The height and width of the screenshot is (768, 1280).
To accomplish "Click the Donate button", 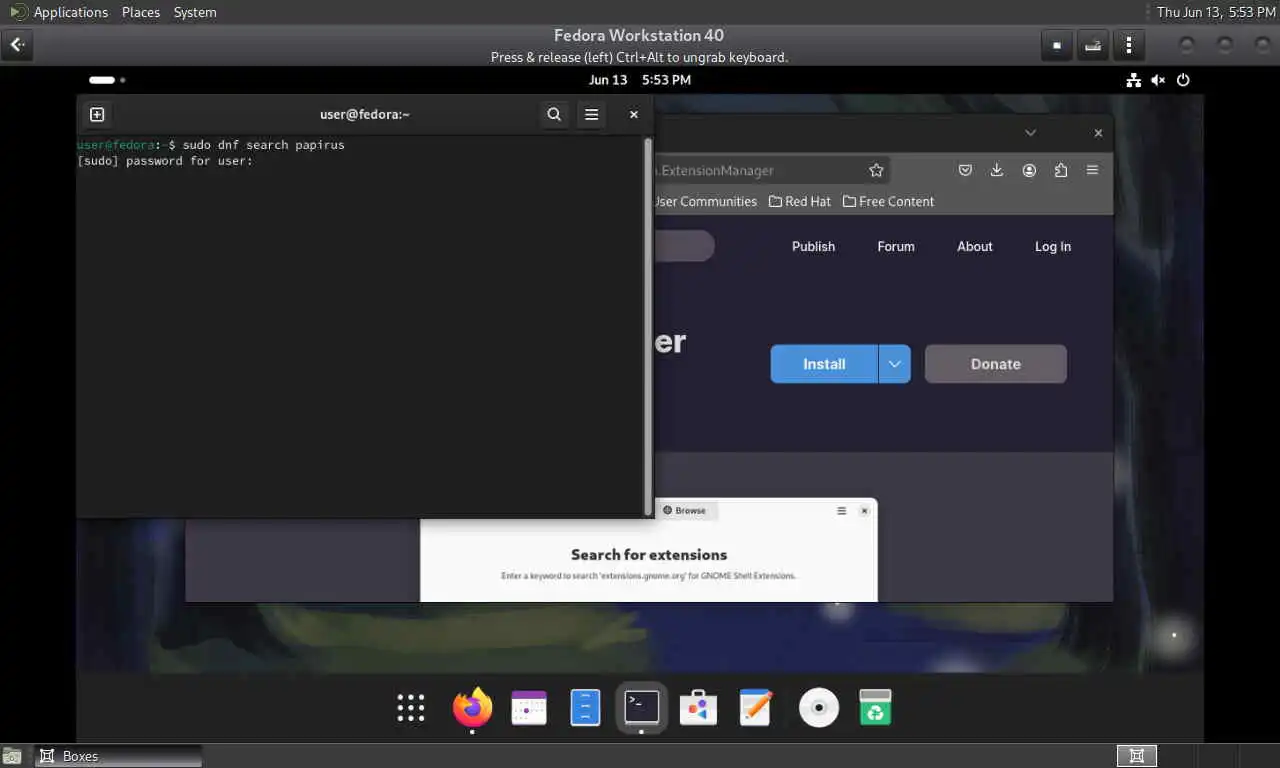I will (996, 364).
